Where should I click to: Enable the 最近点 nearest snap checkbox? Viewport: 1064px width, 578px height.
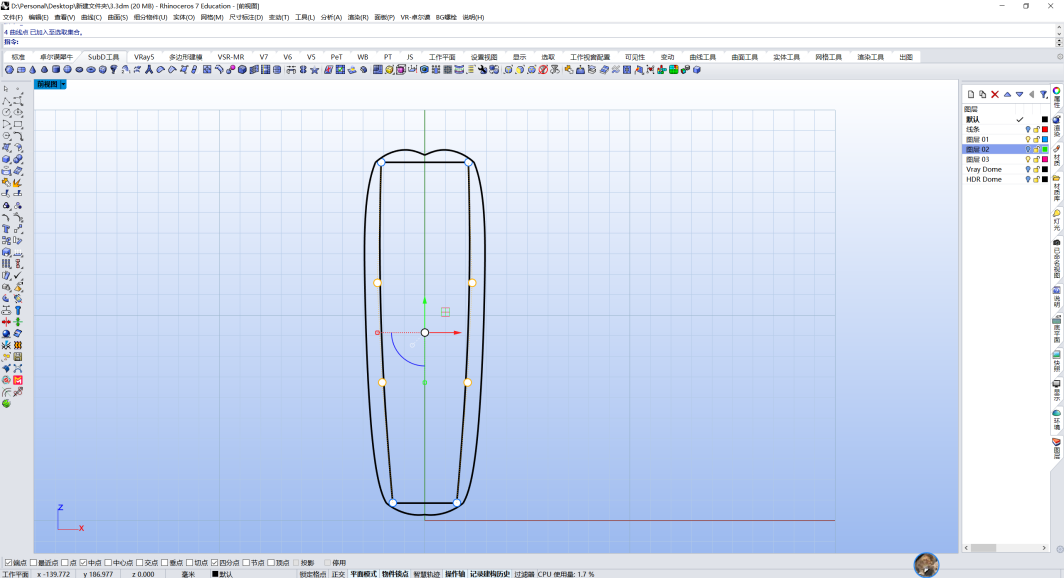coord(33,562)
